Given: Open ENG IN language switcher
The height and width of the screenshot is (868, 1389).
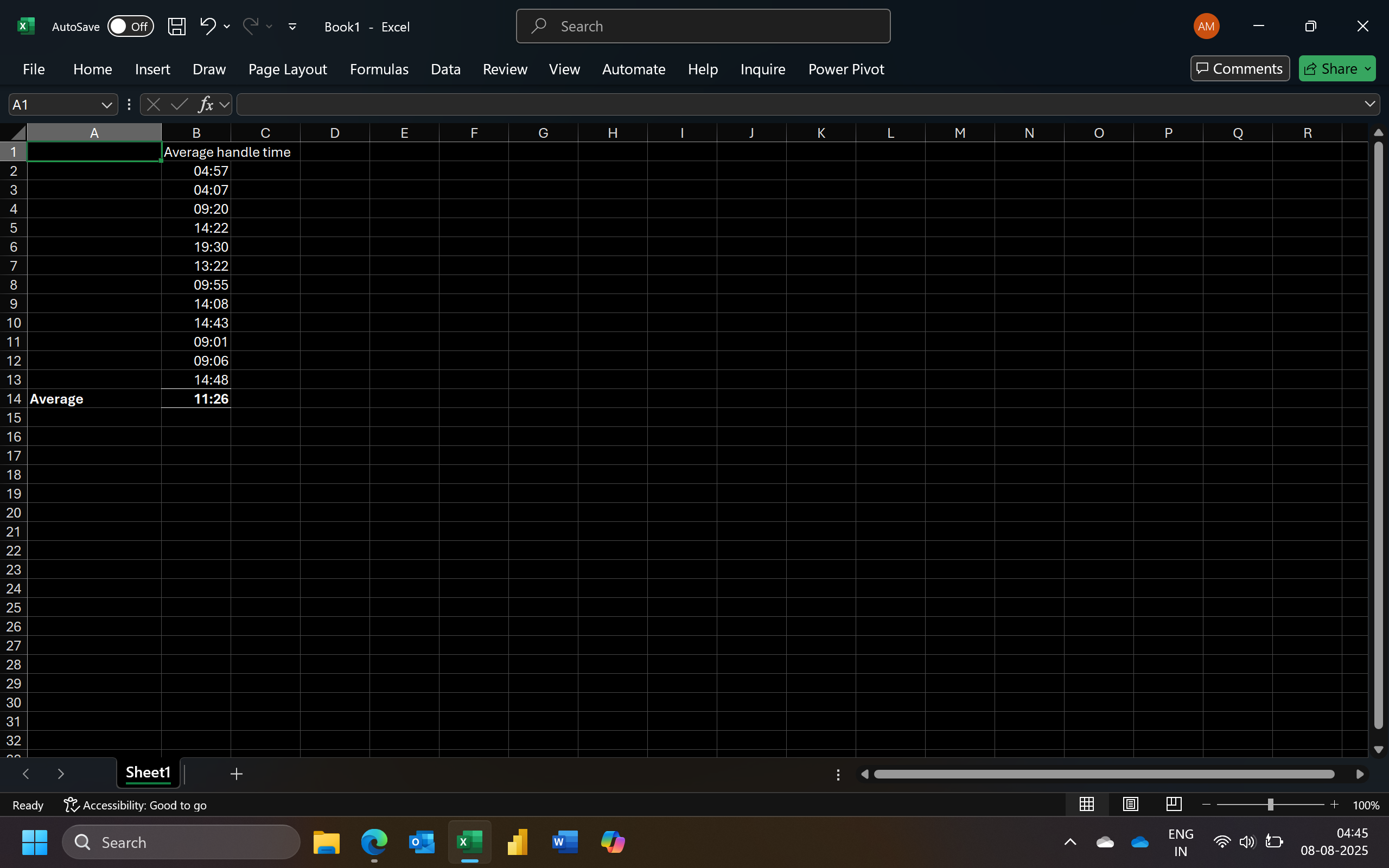Looking at the screenshot, I should click(x=1181, y=842).
